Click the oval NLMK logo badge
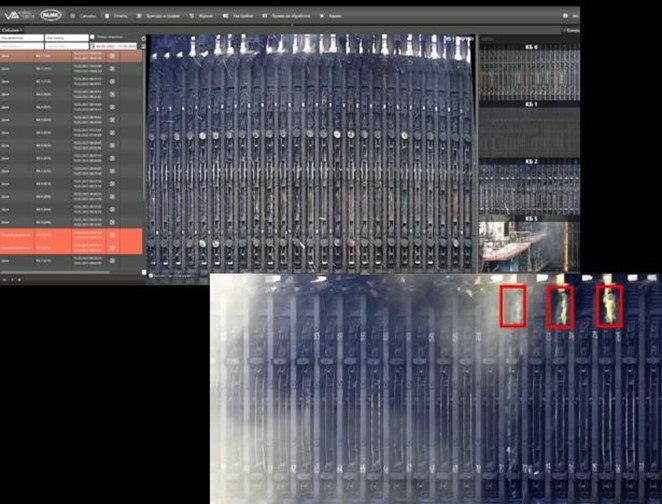The image size is (662, 504). click(50, 16)
